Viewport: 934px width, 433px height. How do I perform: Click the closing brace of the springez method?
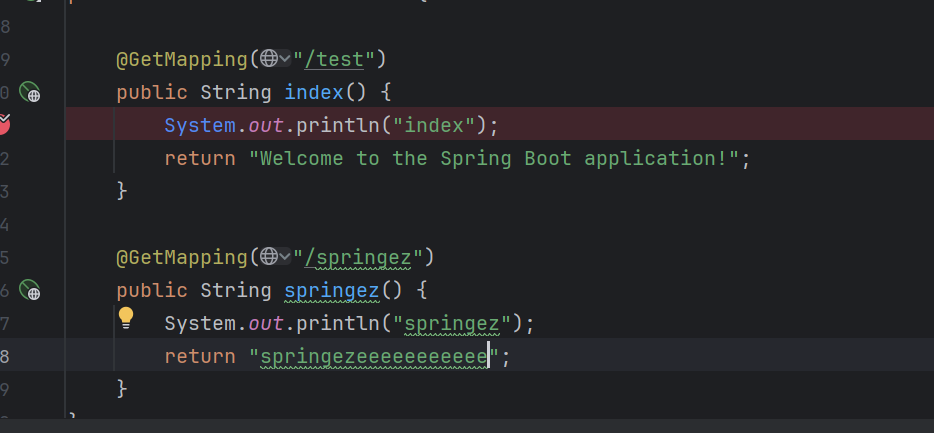[x=122, y=389]
